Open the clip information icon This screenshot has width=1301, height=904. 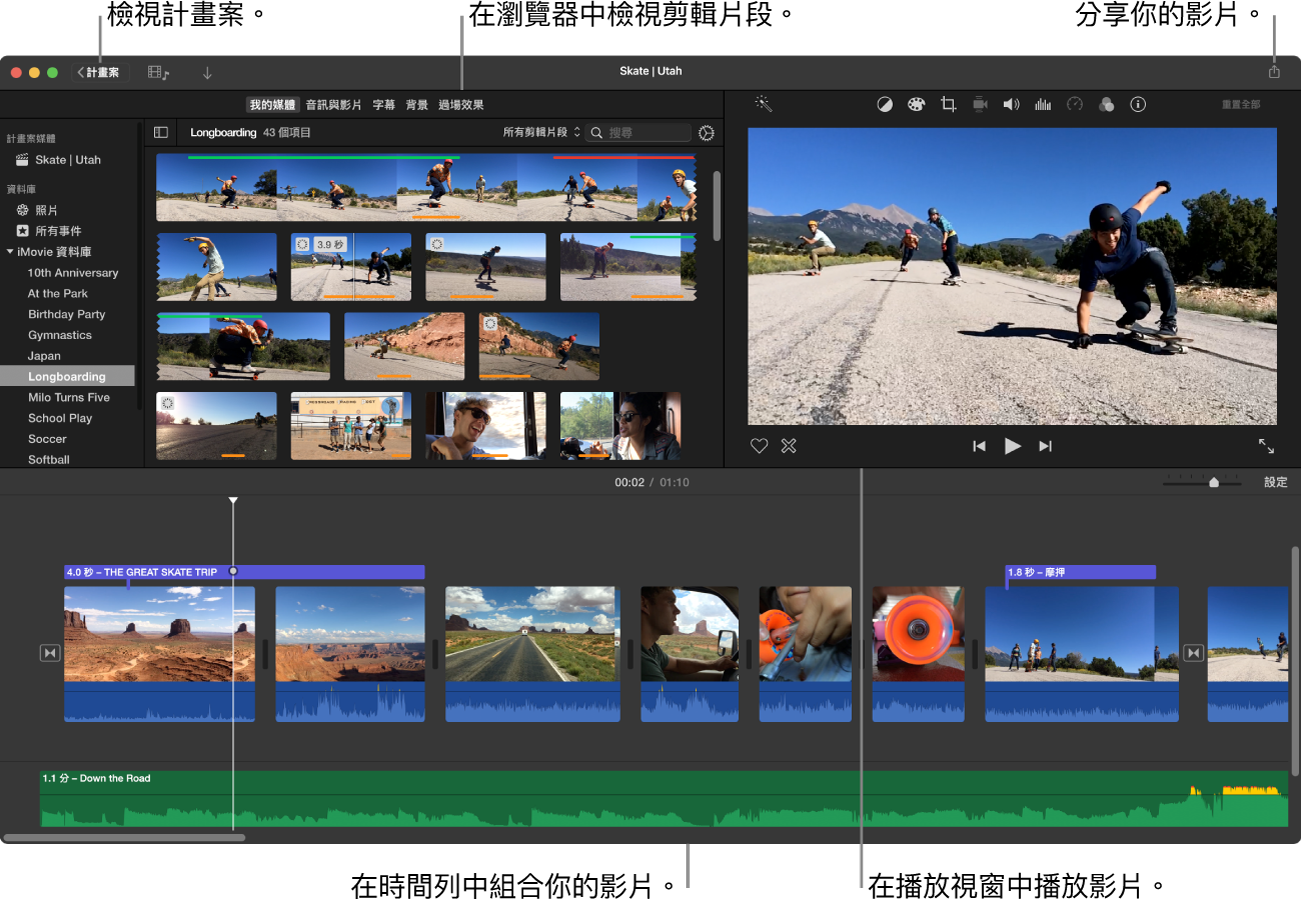tap(1138, 103)
